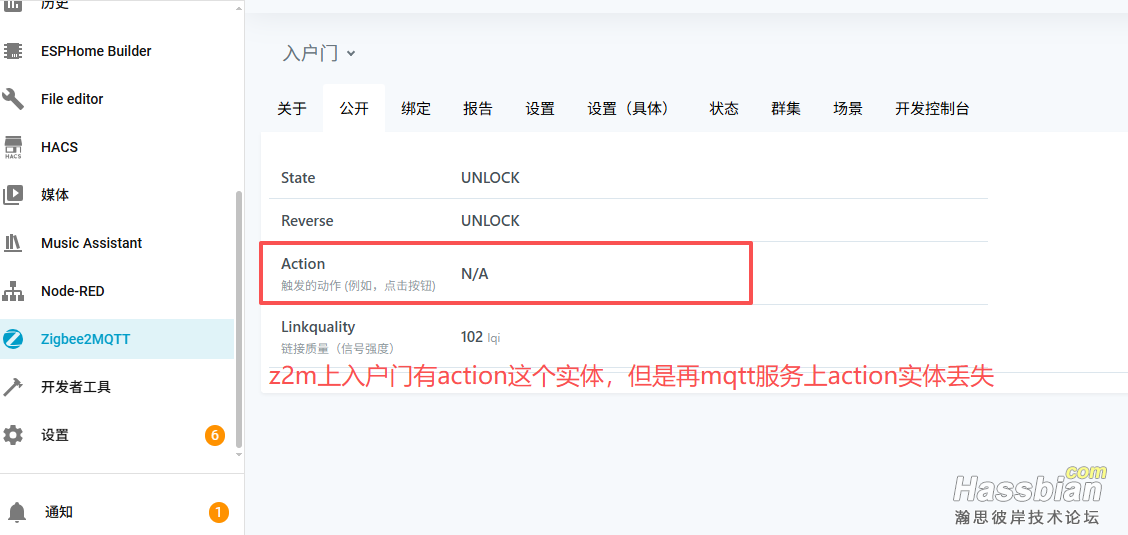Open the 开发控制台 tab
The width and height of the screenshot is (1128, 535).
click(x=932, y=109)
